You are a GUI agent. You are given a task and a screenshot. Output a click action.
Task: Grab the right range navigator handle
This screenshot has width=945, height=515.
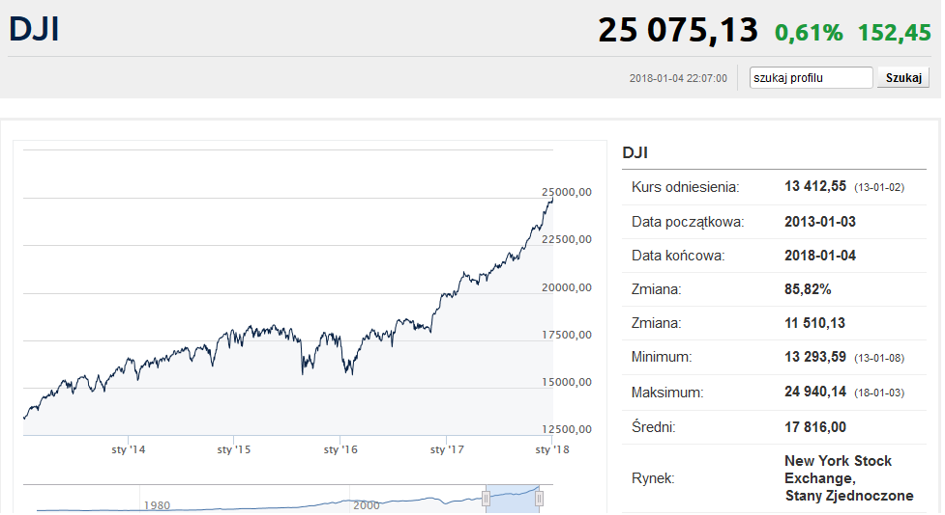539,499
